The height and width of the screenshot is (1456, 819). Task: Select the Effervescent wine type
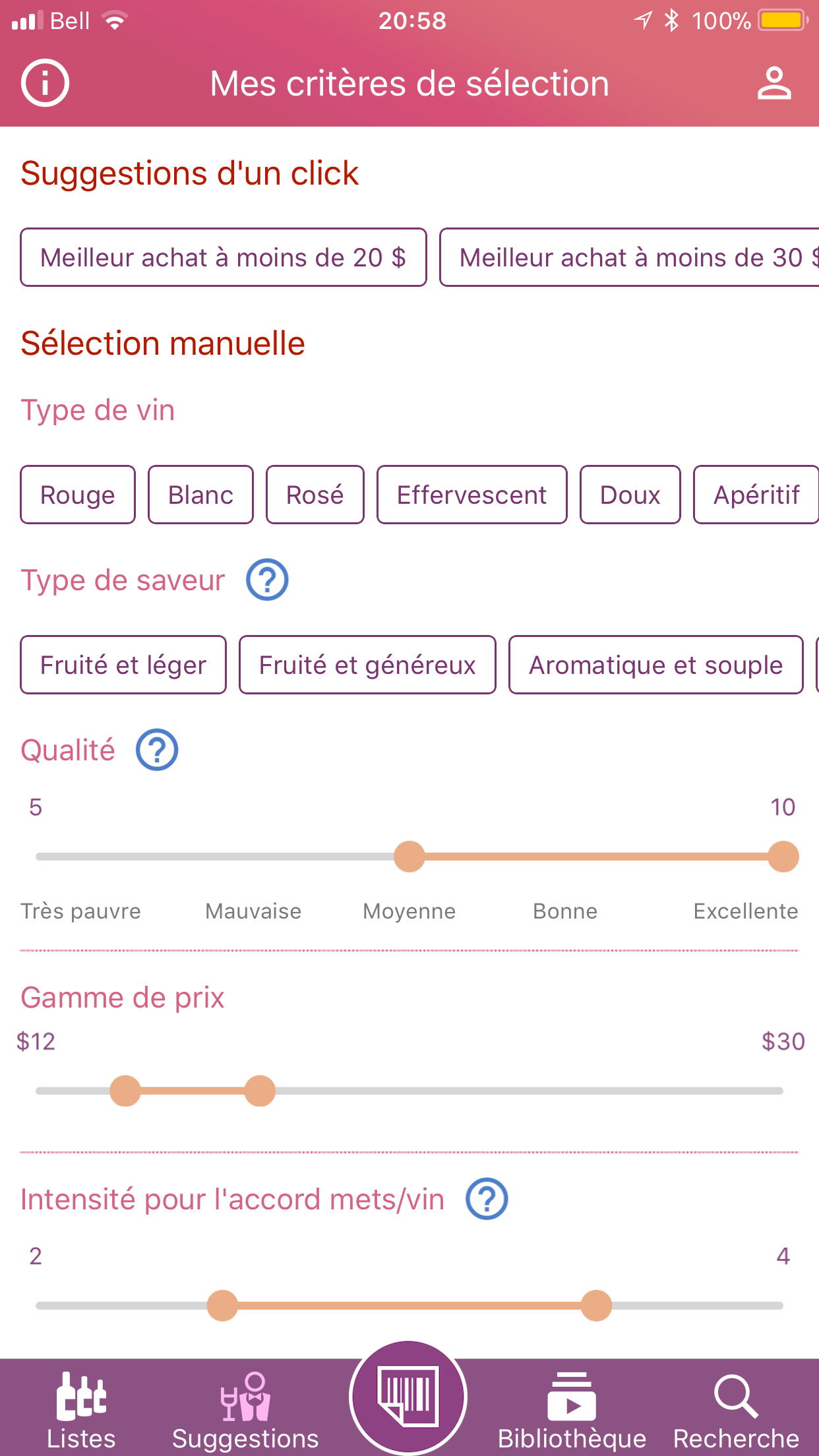[472, 495]
